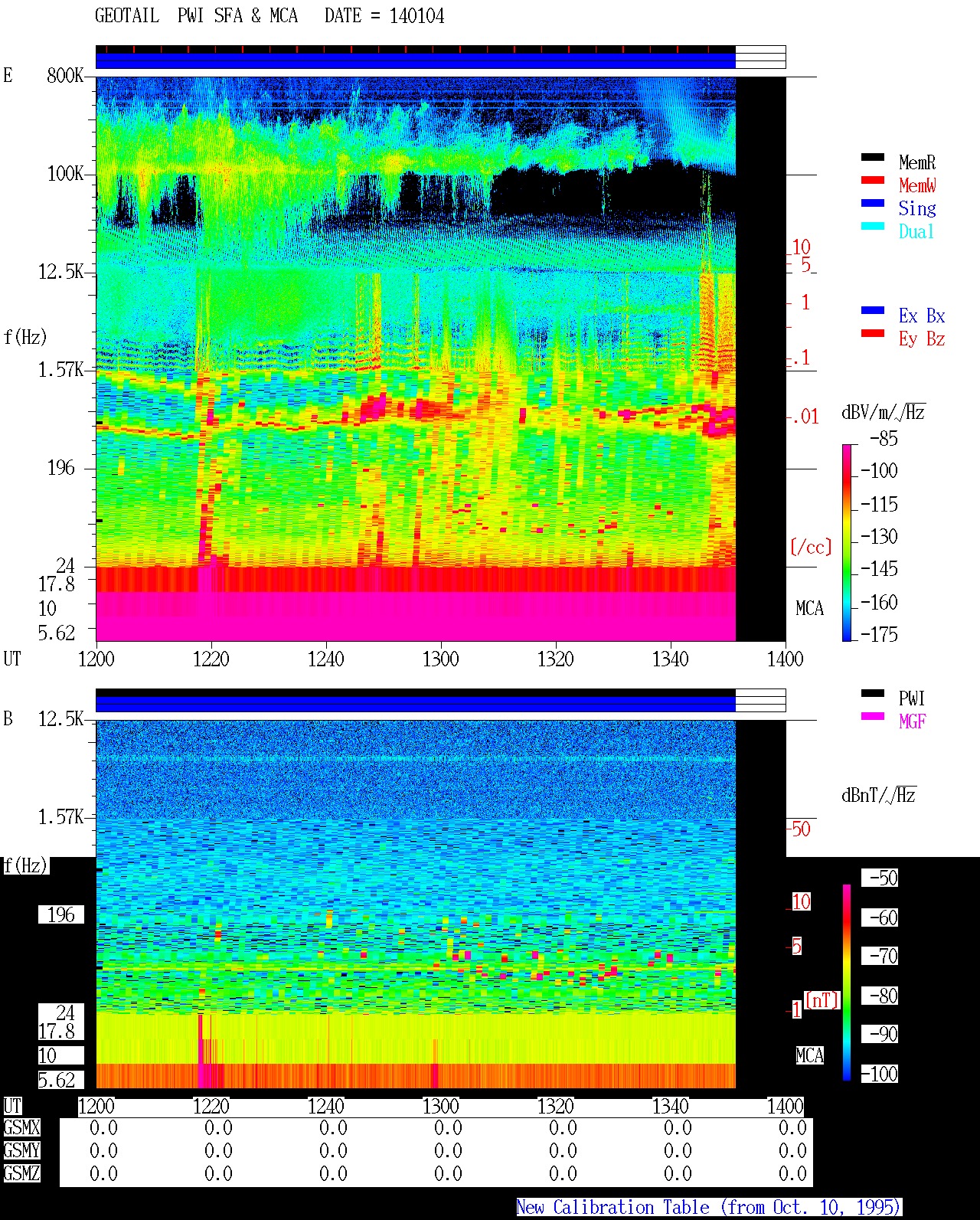Click the 12.5K label on B panel axis
This screenshot has width=980, height=1220.
click(60, 718)
